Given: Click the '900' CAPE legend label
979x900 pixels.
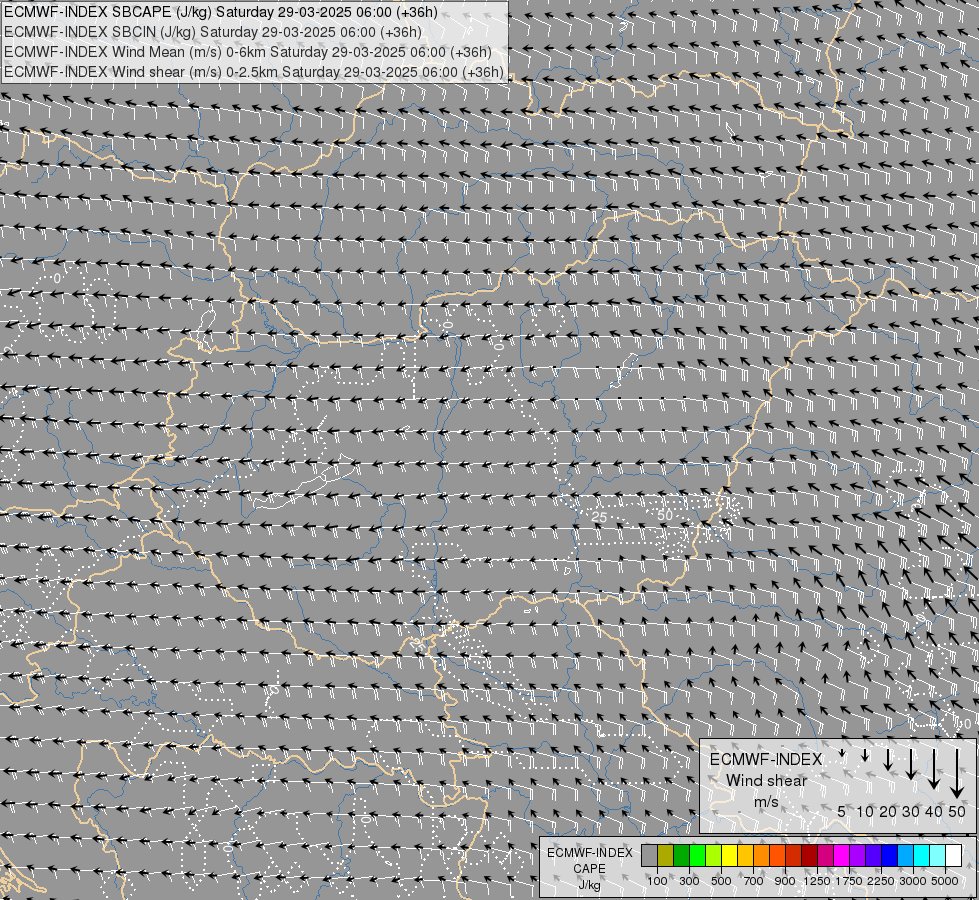Looking at the screenshot, I should click(x=785, y=881).
